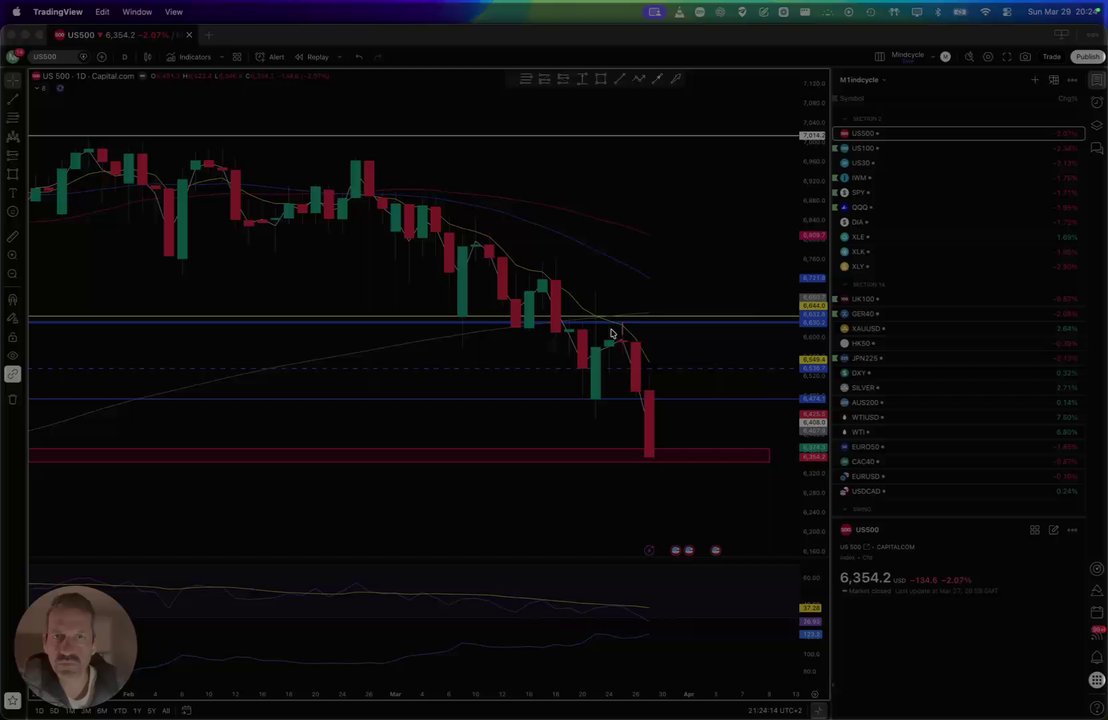1108x720 pixels.
Task: Select the Fibonacci retracement tool
Action: point(13,118)
